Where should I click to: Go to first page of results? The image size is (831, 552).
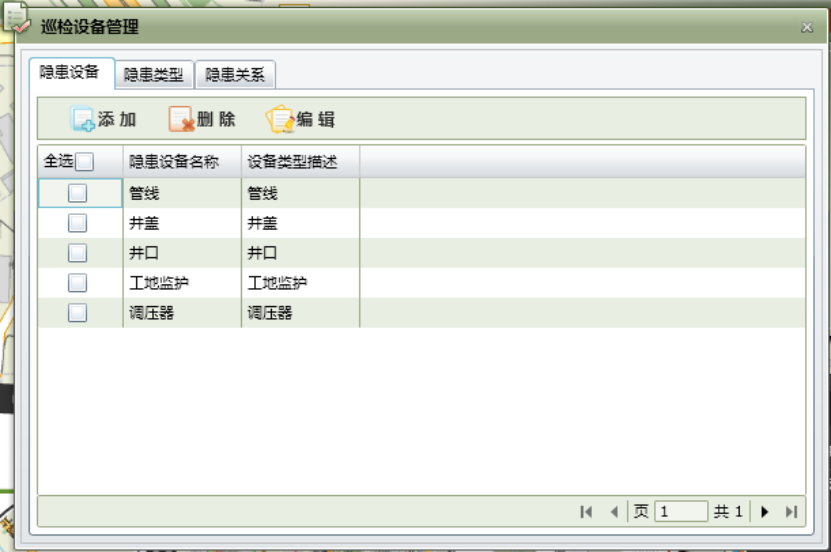click(586, 512)
